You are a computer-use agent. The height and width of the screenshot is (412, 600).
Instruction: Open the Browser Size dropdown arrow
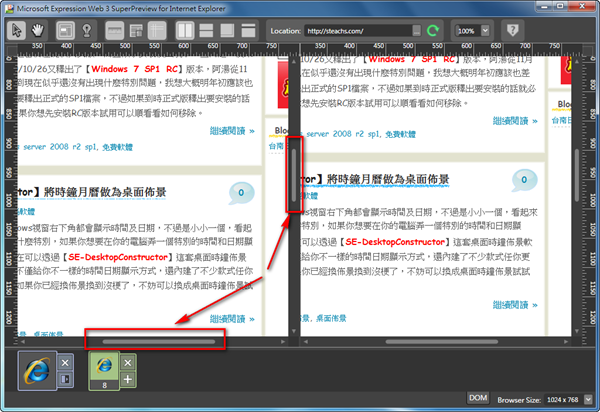coord(588,400)
